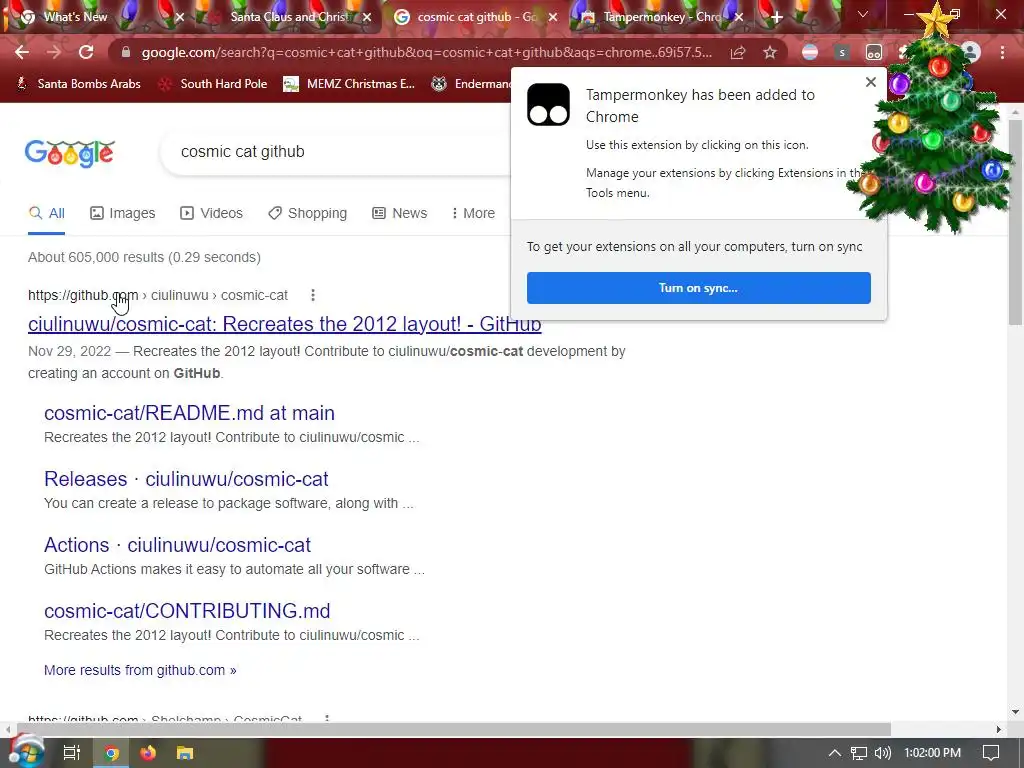Viewport: 1024px width, 768px height.
Task: Open the striped flag extension icon
Action: (810, 52)
